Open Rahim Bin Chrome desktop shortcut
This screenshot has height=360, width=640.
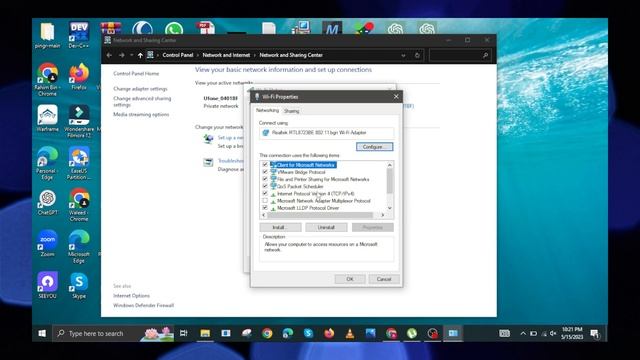[47, 79]
